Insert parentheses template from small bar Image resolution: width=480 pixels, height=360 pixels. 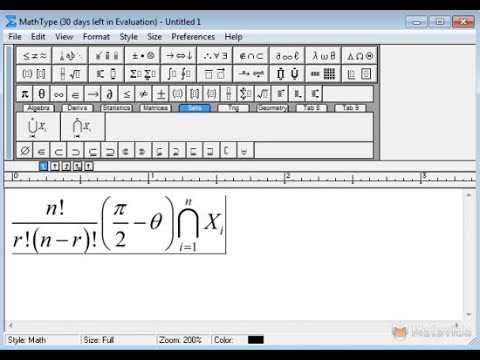point(178,94)
